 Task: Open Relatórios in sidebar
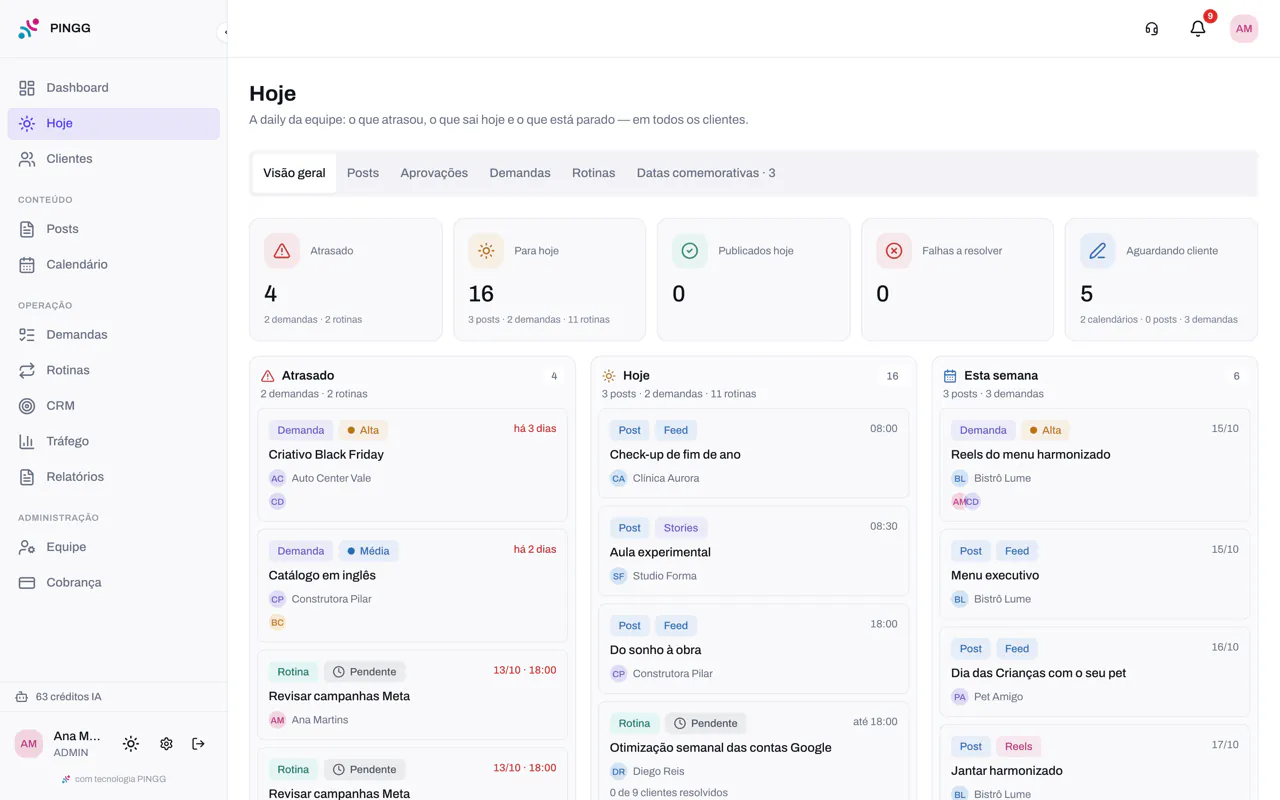pos(113,477)
